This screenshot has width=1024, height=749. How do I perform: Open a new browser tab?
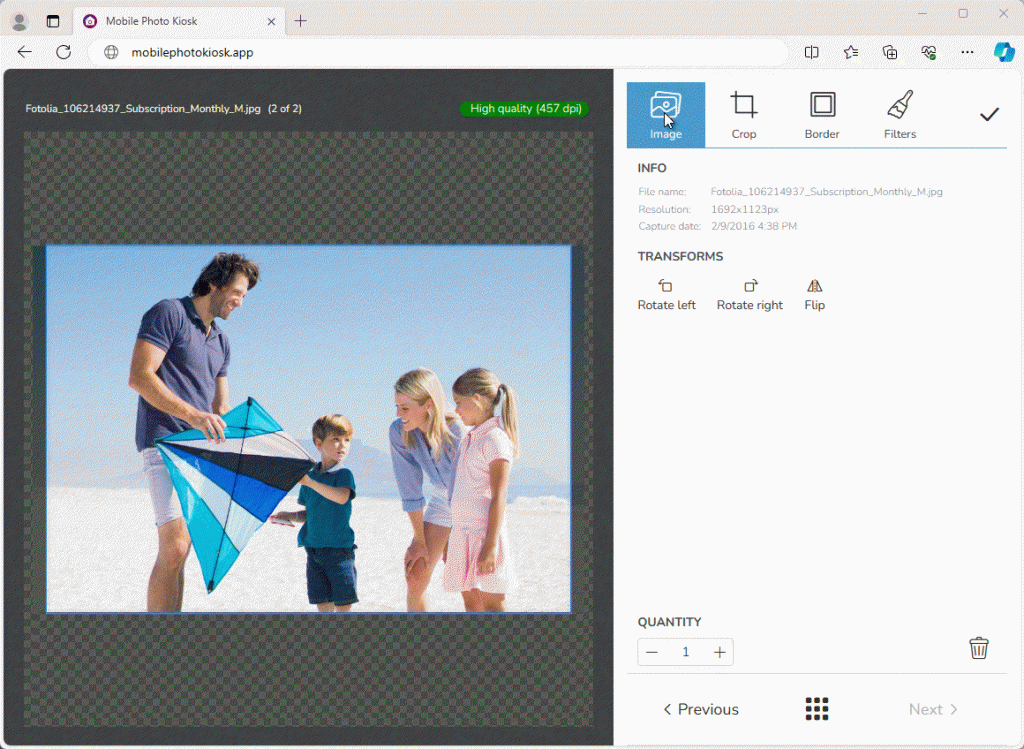click(x=300, y=21)
